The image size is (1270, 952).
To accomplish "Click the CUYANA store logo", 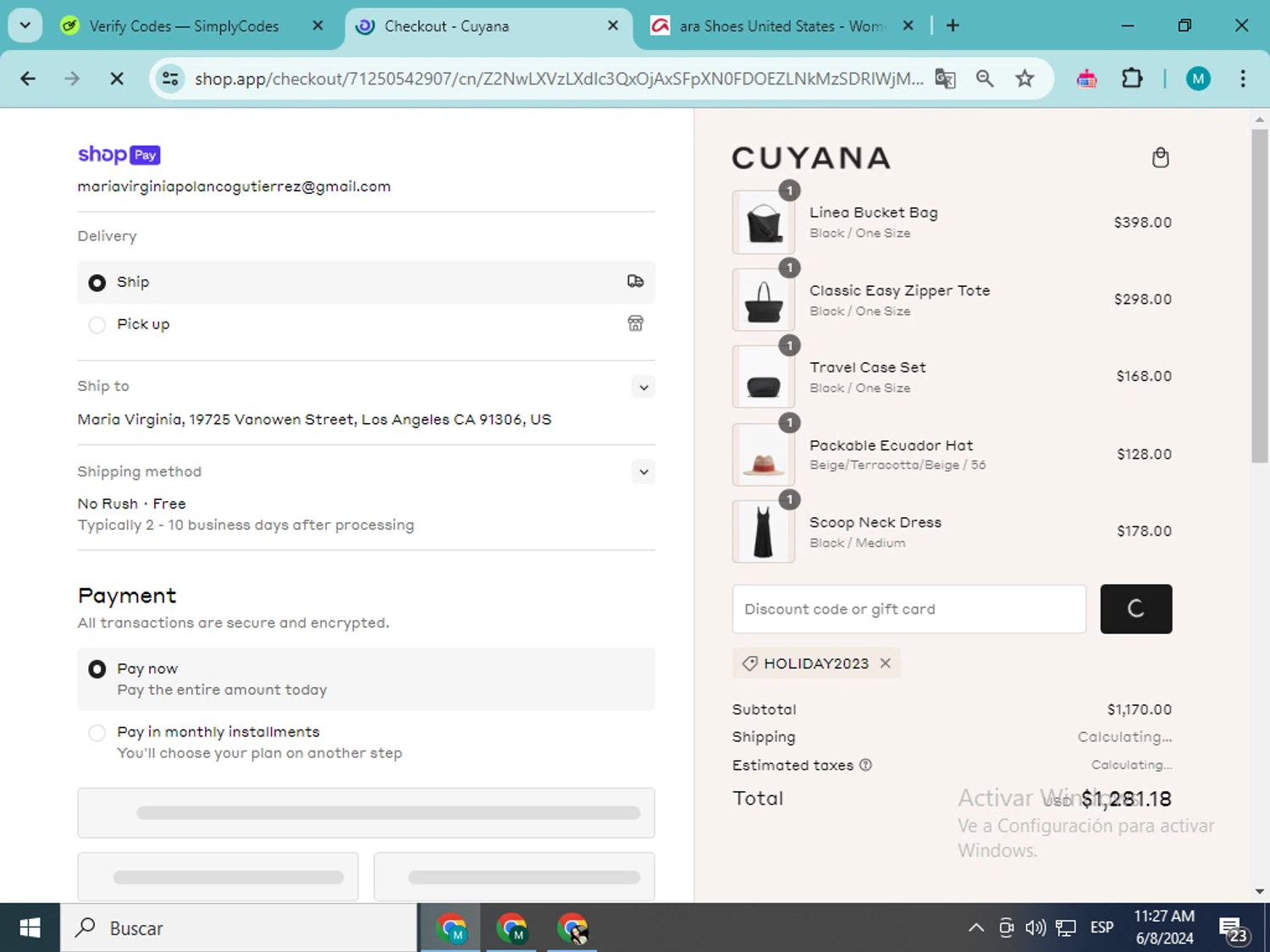I will 811,158.
